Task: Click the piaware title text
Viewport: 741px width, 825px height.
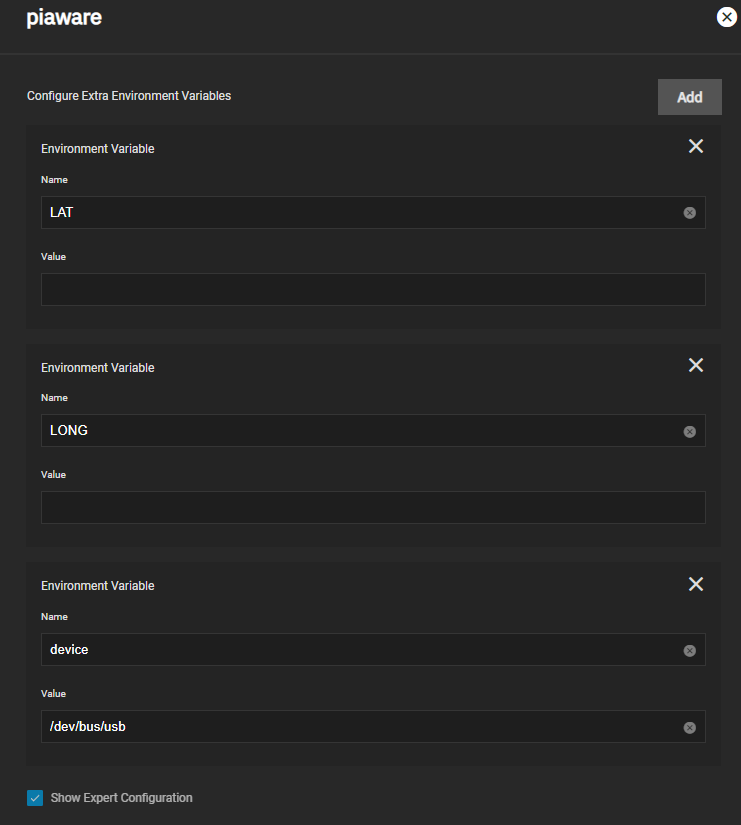Action: tap(64, 18)
